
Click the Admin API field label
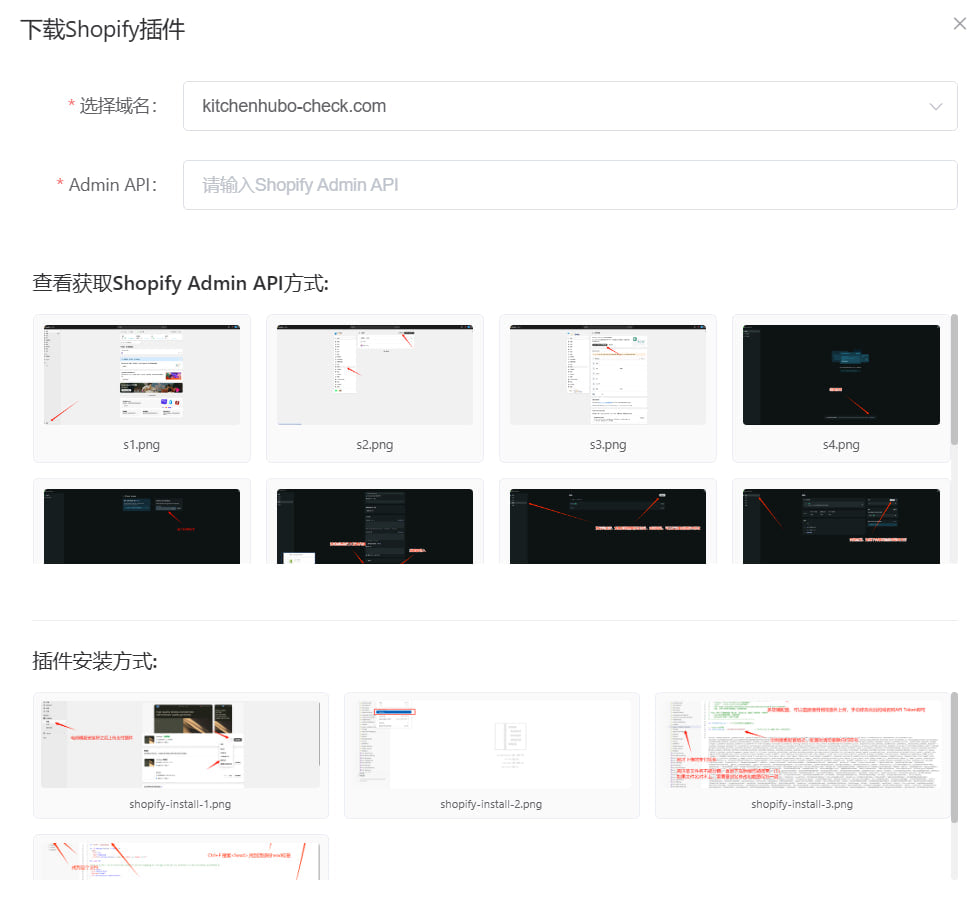coord(113,185)
